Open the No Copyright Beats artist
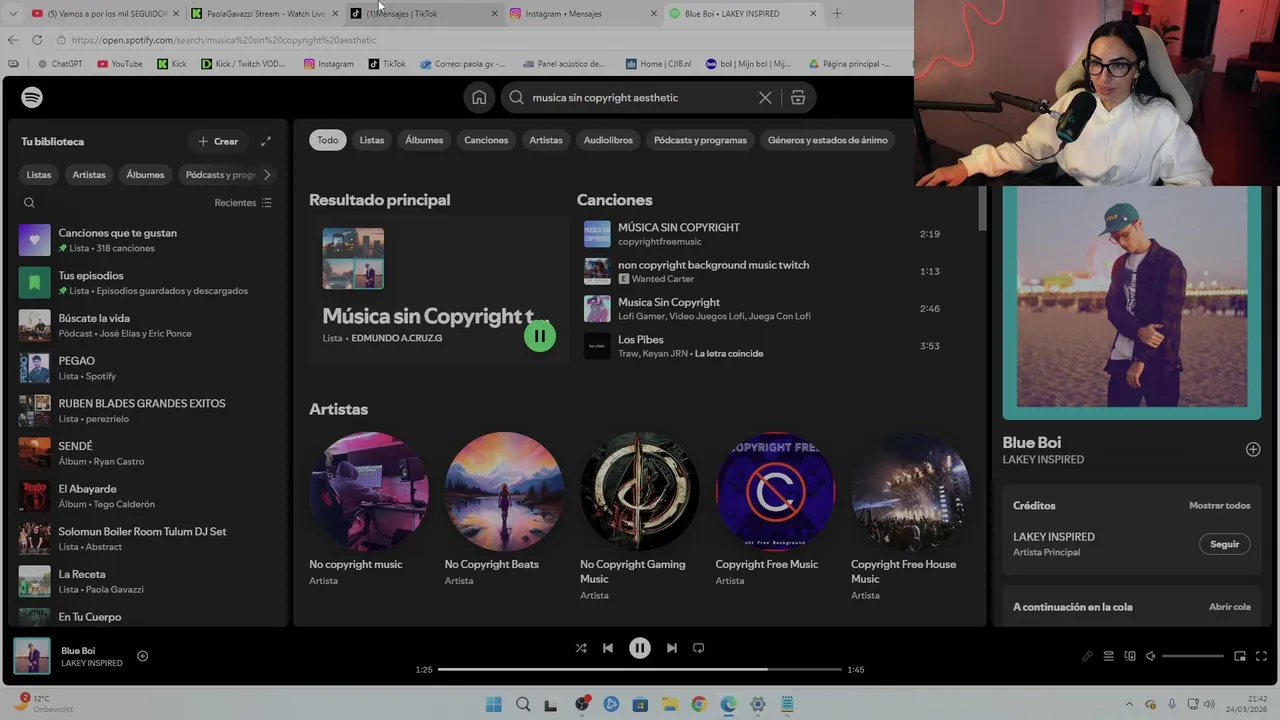 504,510
